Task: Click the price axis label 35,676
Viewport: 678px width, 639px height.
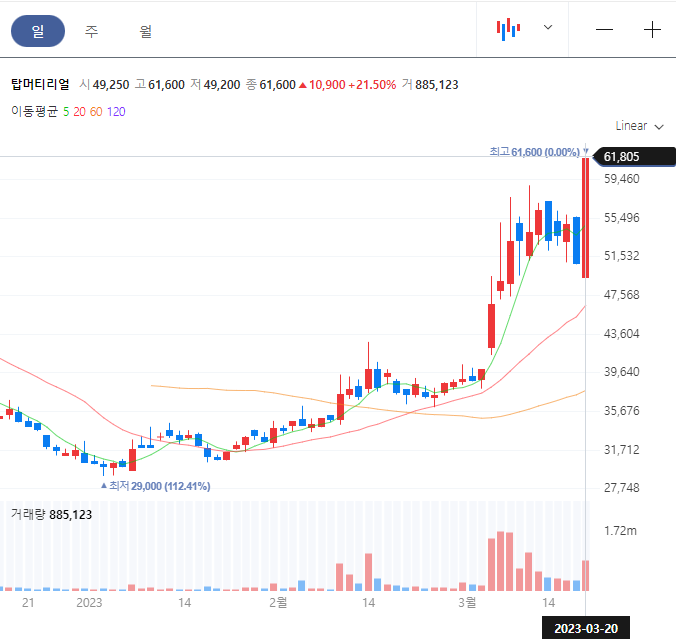Action: (x=621, y=411)
